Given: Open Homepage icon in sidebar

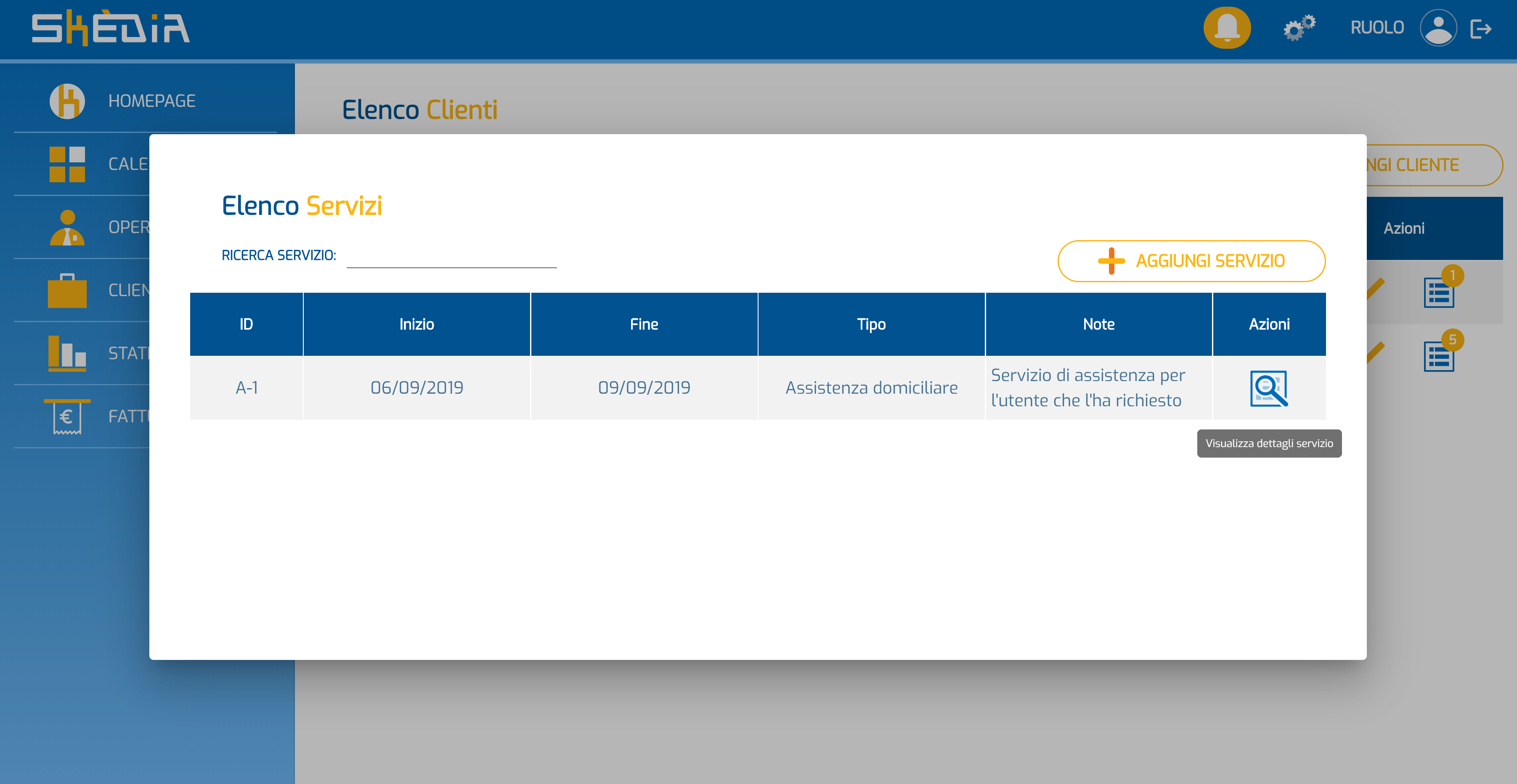Looking at the screenshot, I should pyautogui.click(x=67, y=101).
